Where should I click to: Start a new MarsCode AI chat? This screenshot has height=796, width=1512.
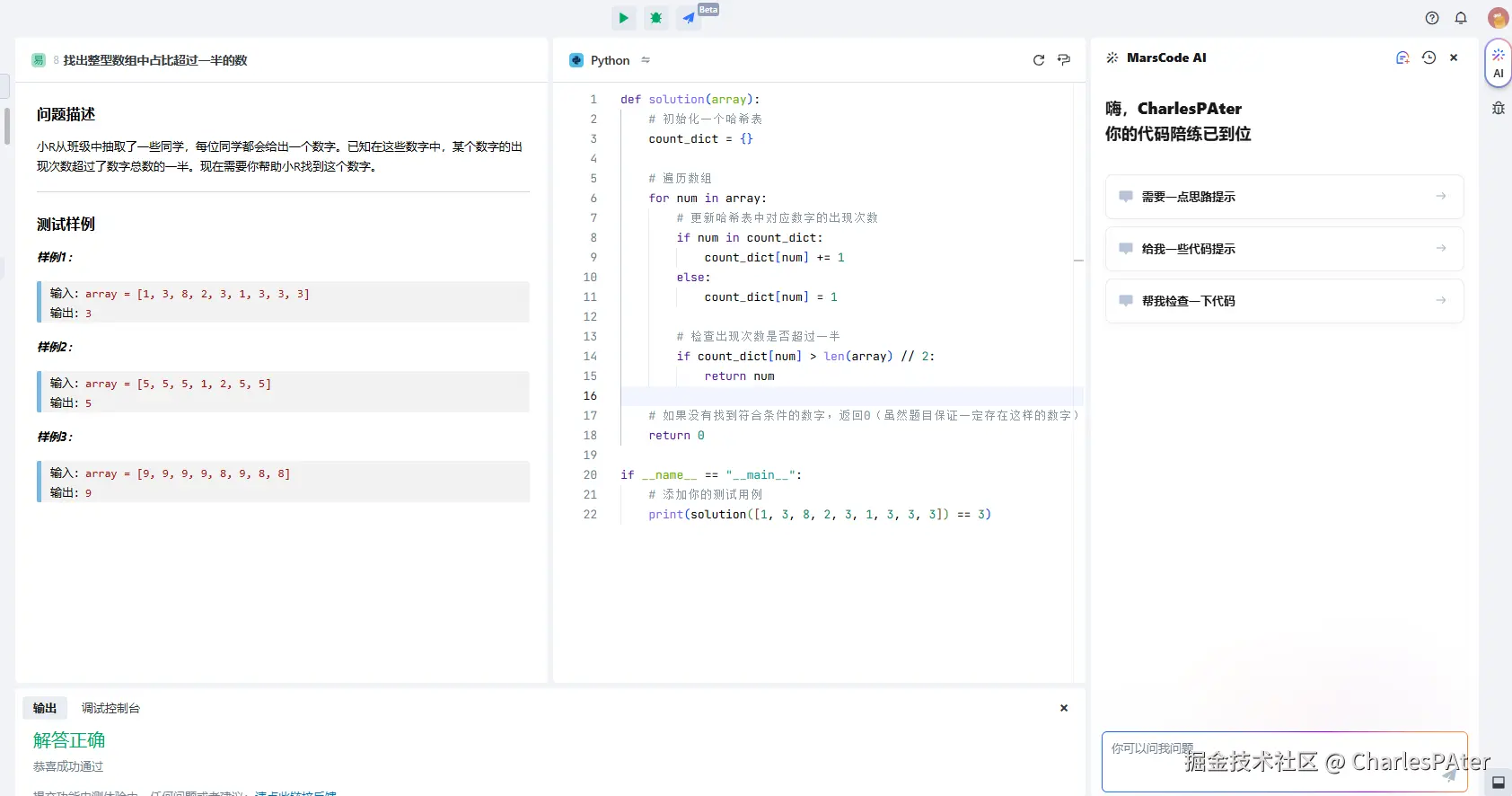(x=1402, y=57)
